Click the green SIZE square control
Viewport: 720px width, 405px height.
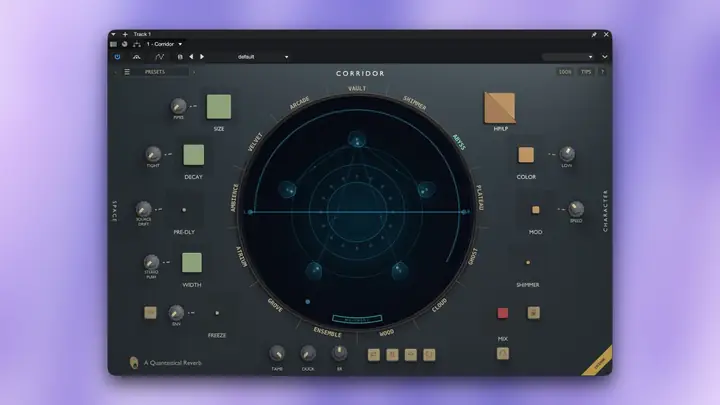click(219, 107)
